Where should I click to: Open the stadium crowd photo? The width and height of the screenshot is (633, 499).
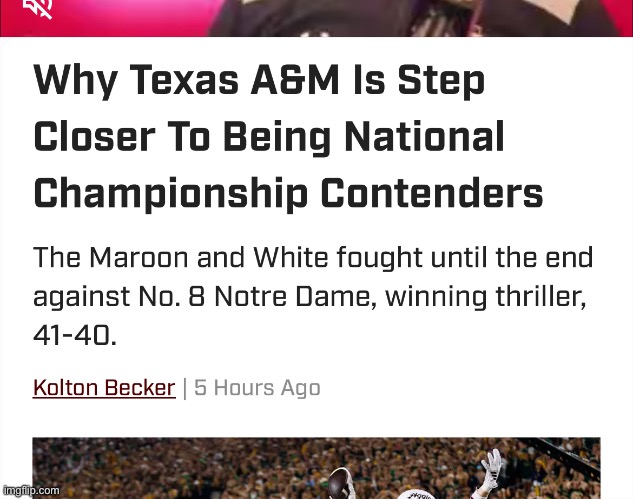point(316,468)
